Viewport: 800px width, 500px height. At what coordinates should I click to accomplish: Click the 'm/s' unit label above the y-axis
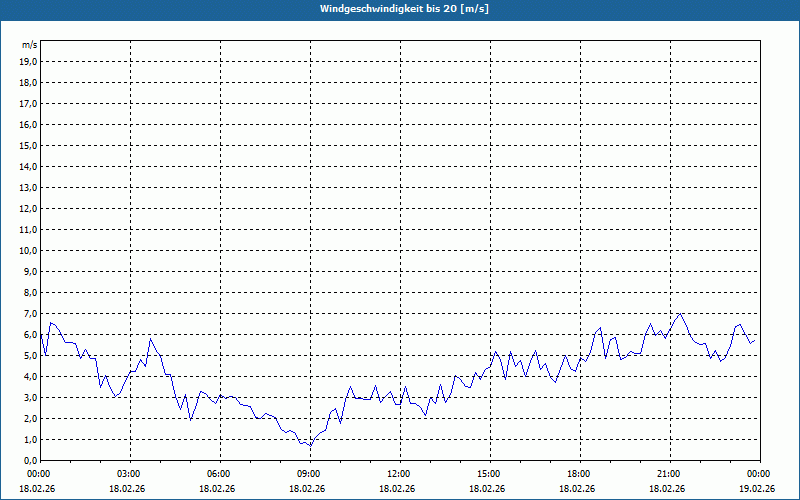coord(30,46)
